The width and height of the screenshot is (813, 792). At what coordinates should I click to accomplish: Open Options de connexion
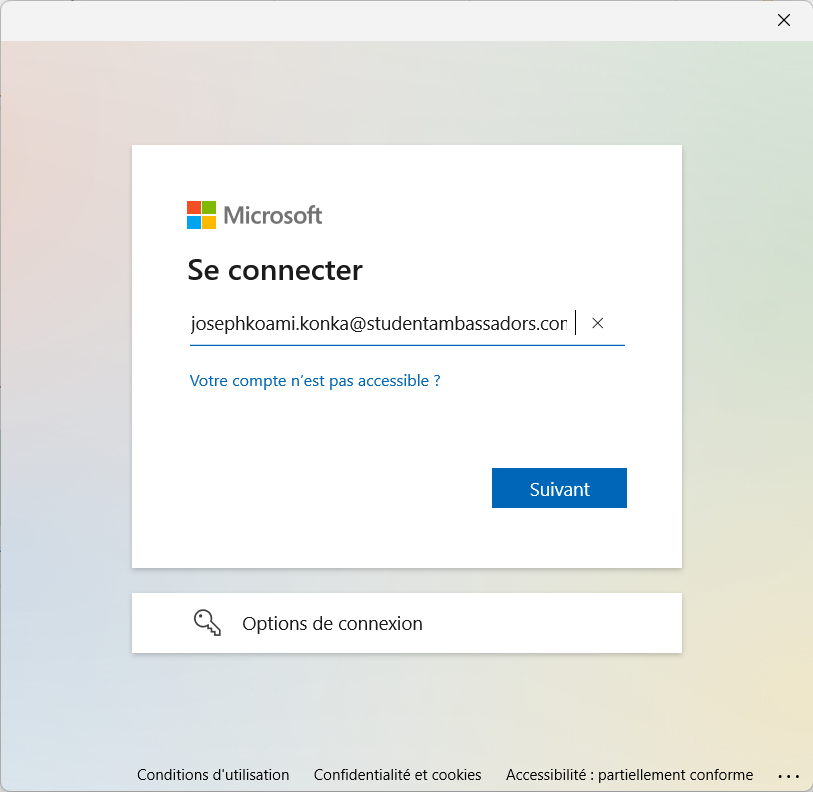407,623
